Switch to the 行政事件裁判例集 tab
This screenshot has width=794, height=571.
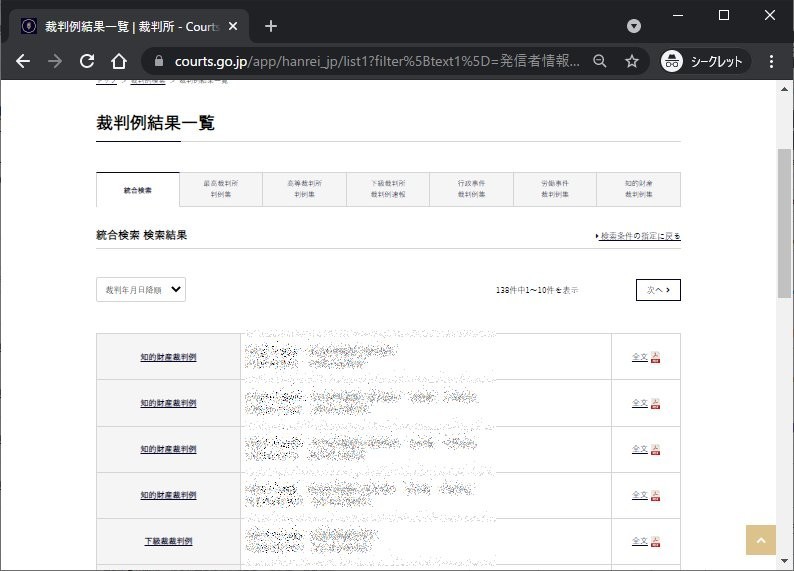pos(471,189)
